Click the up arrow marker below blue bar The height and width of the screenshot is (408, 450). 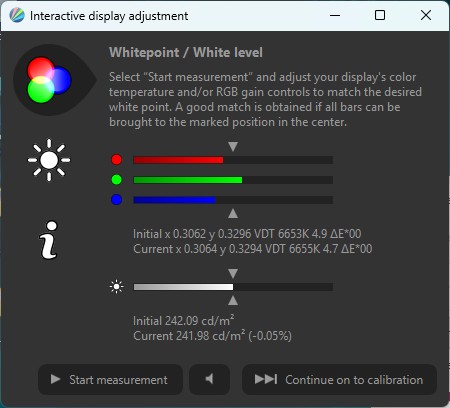[233, 213]
